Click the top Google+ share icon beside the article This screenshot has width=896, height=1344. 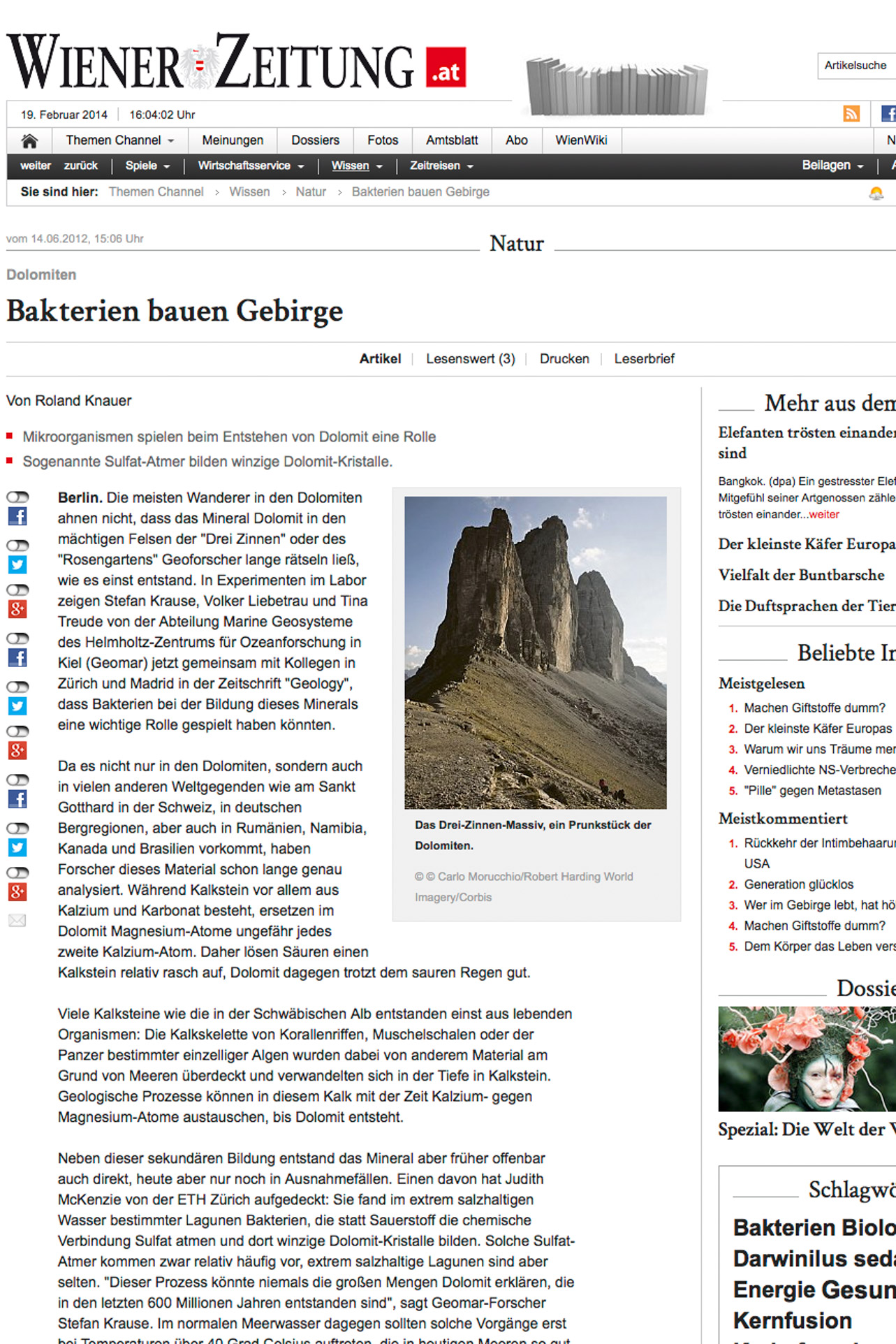(17, 609)
